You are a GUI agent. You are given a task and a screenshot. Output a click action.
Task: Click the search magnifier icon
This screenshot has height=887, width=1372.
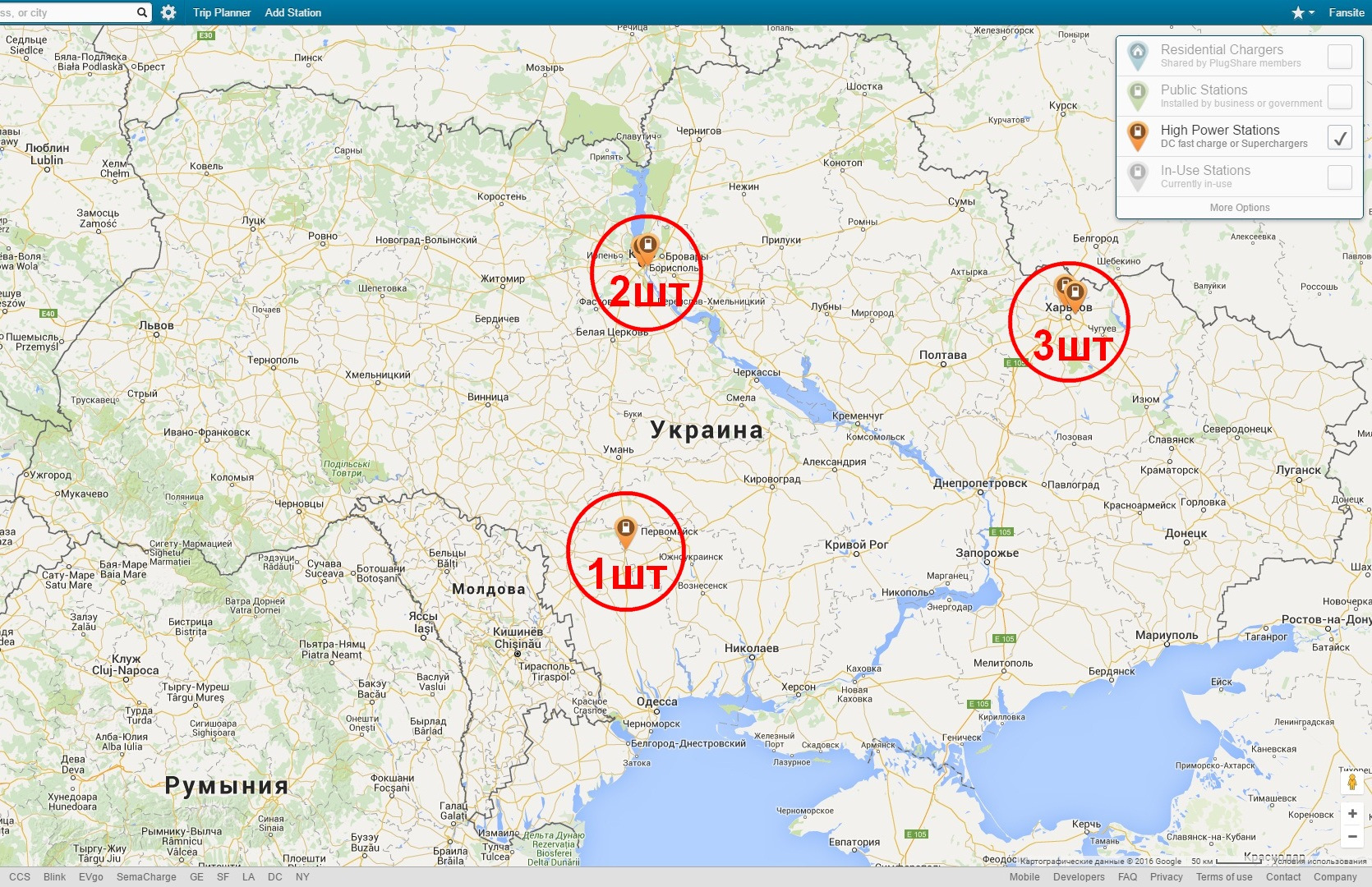click(x=141, y=12)
